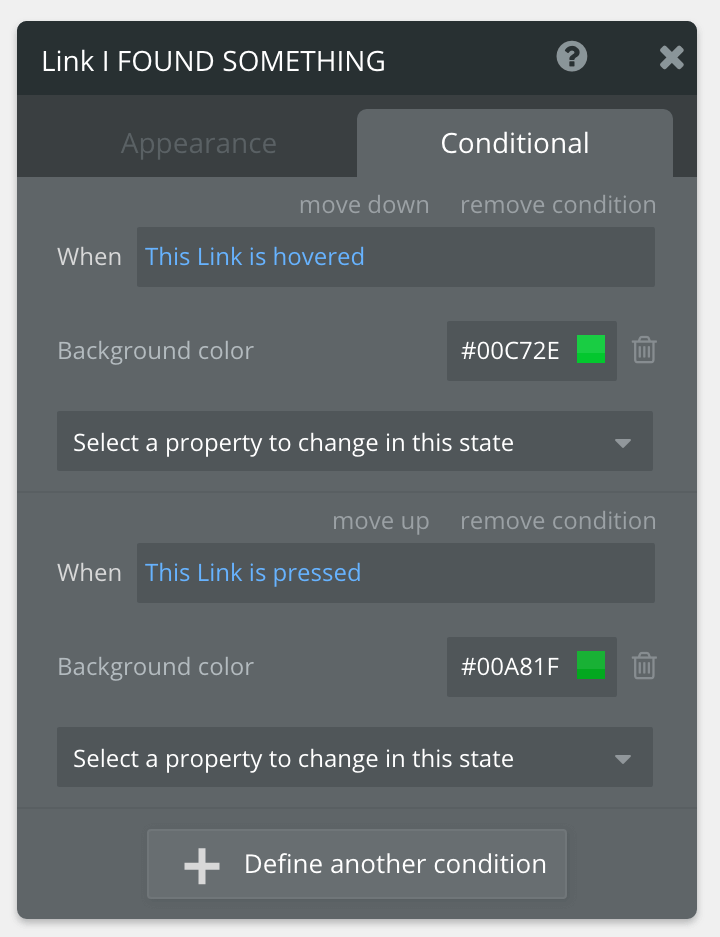Image resolution: width=720 pixels, height=937 pixels.
Task: Click the Define another condition button
Action: point(357,864)
